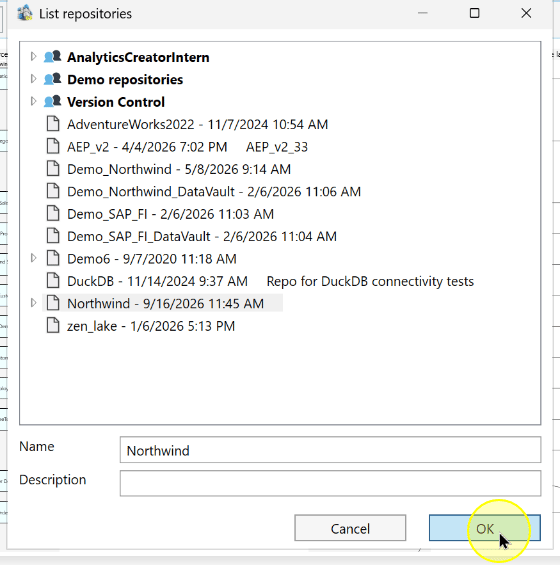Image resolution: width=560 pixels, height=565 pixels.
Task: Click into the Name input field
Action: coord(330,450)
